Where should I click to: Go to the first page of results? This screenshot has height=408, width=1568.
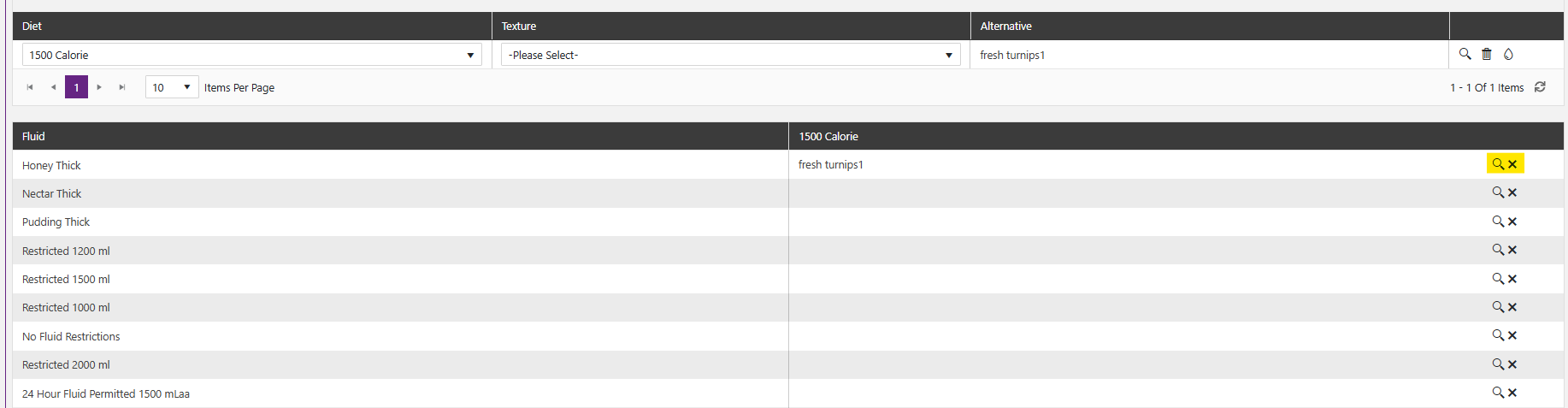click(30, 87)
